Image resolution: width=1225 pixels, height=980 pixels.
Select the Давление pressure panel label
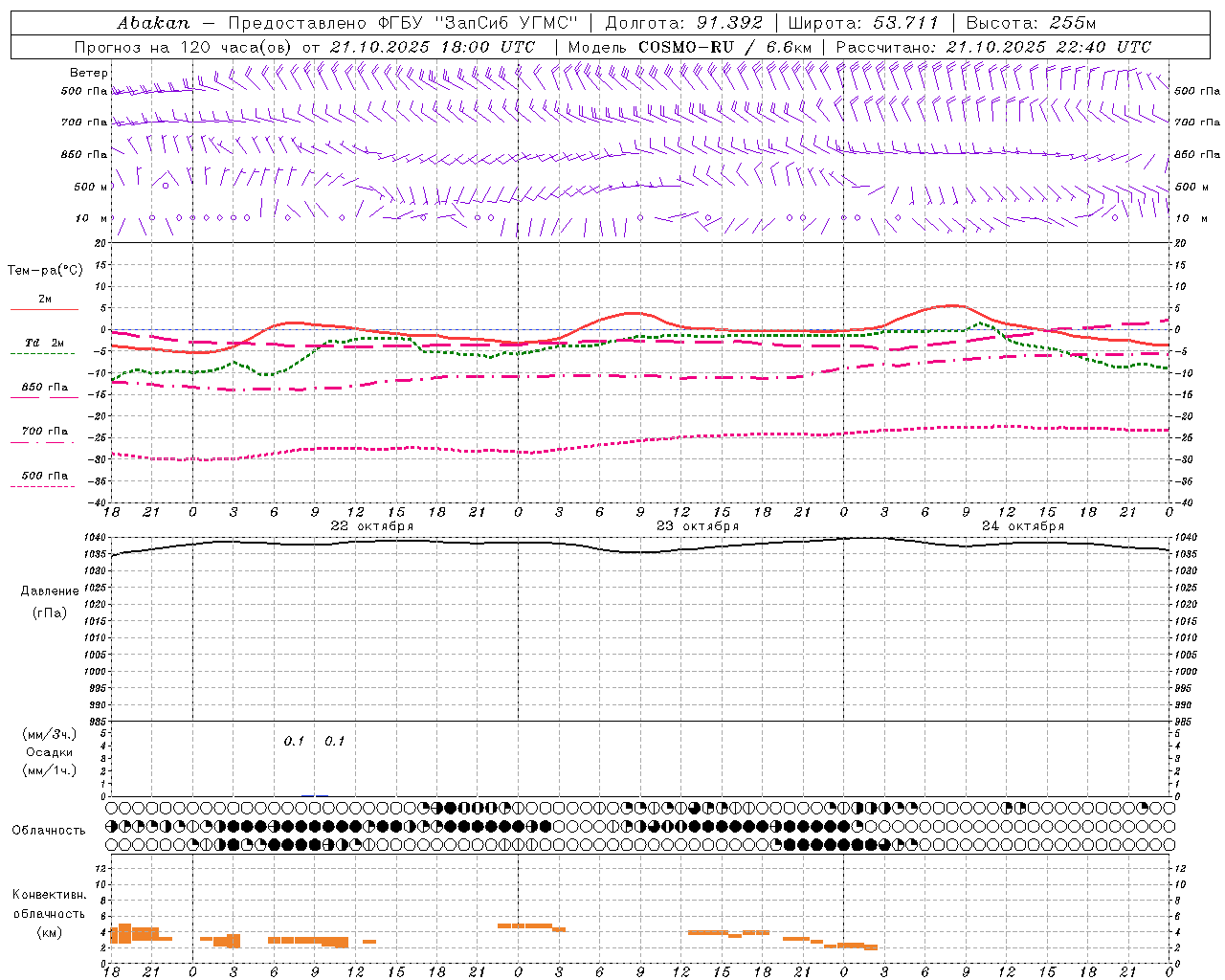(x=50, y=591)
